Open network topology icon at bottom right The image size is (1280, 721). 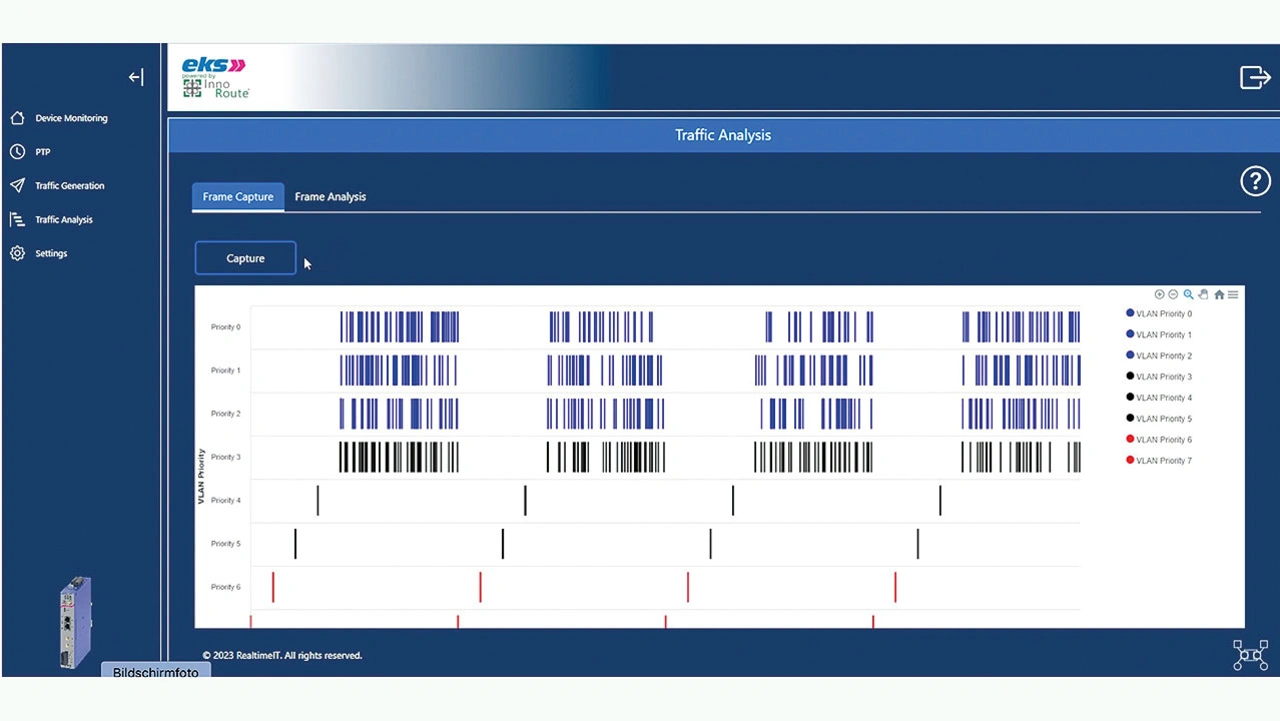[1250, 654]
